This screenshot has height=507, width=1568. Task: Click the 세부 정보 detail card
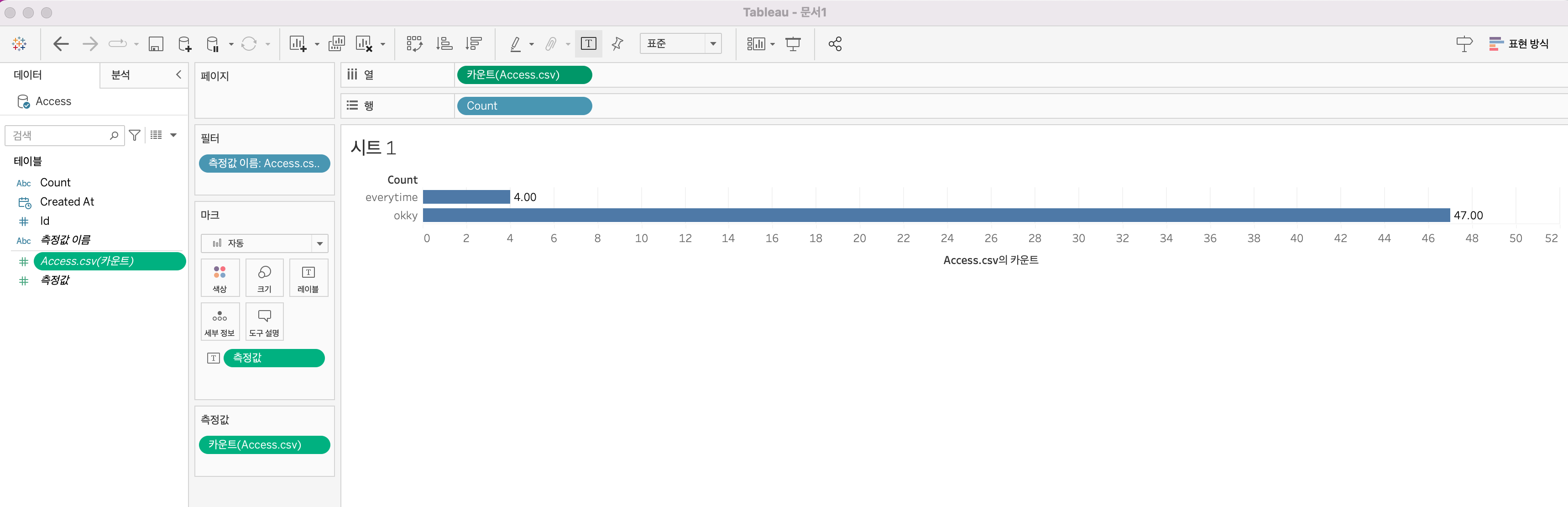pyautogui.click(x=220, y=322)
